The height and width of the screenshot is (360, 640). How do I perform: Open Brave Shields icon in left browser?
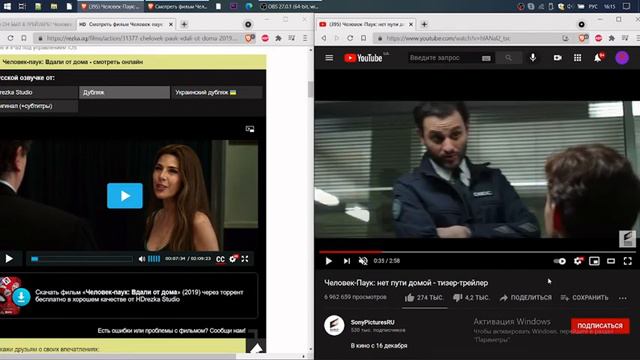[249, 38]
